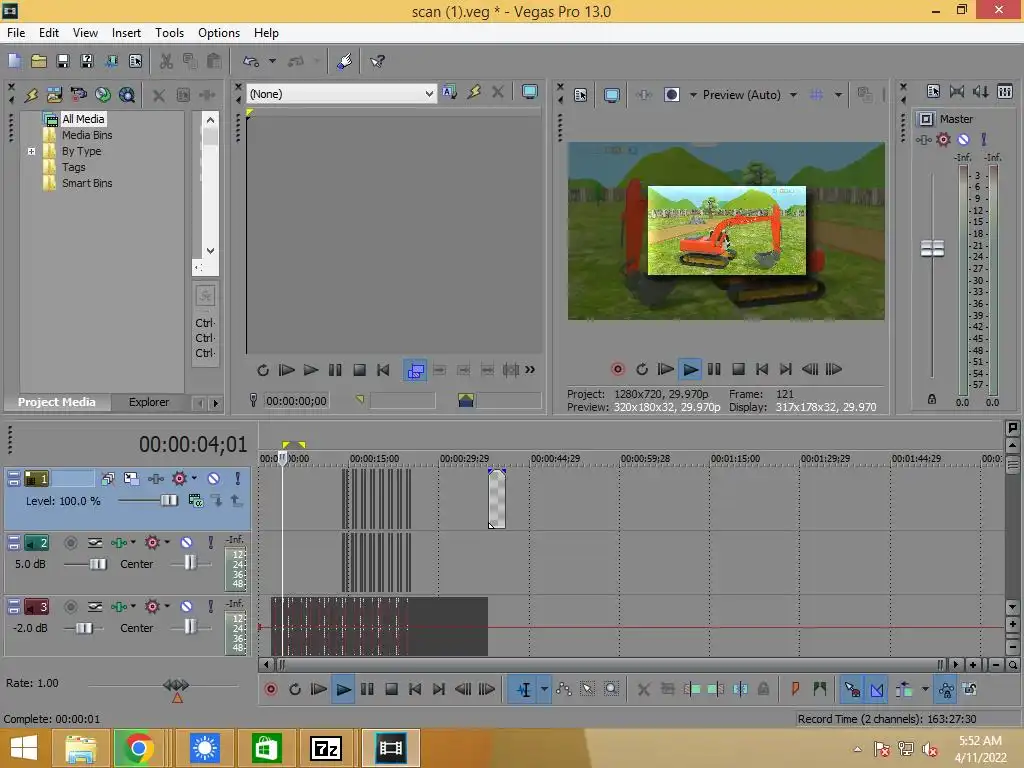Switch to the Project Media tab

57,402
